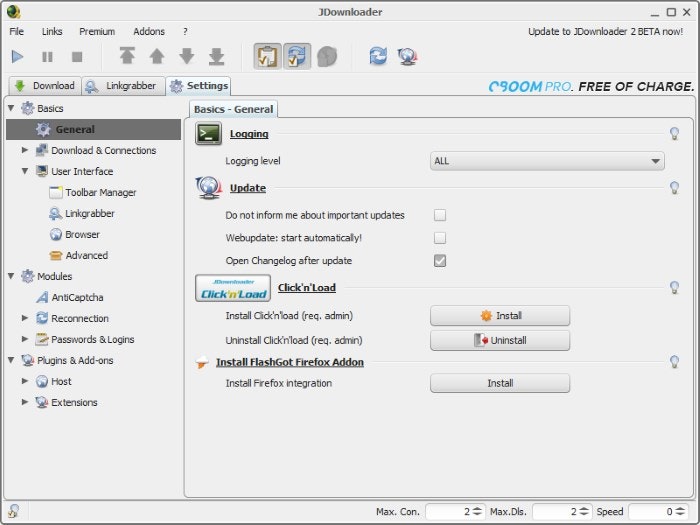Select AntiCaptcha in the settings tree
700x525 pixels.
[x=70, y=297]
